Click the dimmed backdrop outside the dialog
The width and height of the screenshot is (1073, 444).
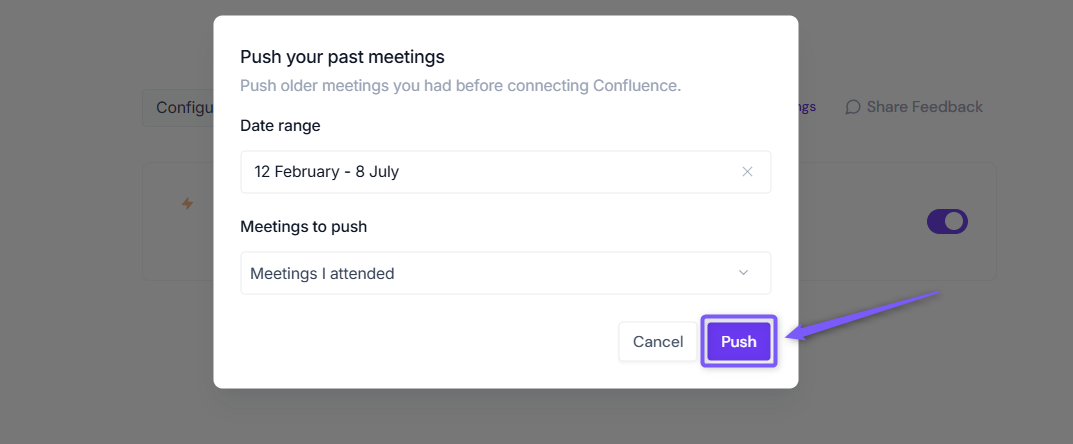click(103, 342)
